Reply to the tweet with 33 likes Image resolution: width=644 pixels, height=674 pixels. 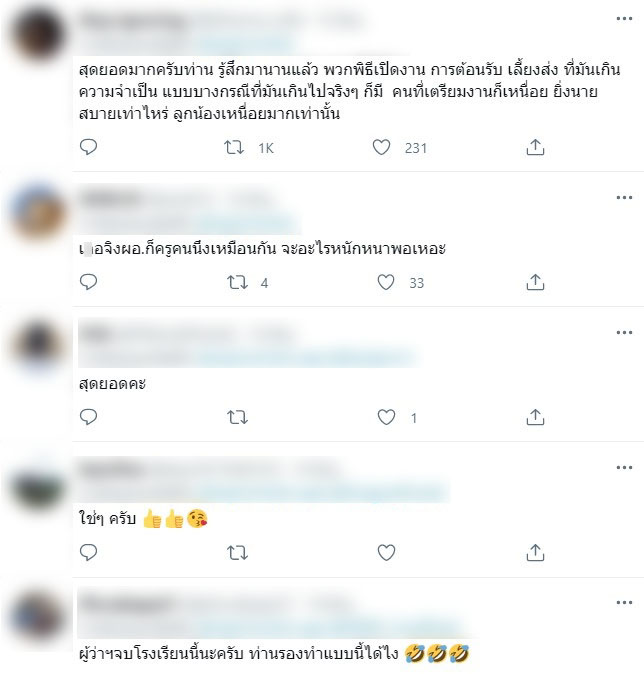pyautogui.click(x=89, y=282)
